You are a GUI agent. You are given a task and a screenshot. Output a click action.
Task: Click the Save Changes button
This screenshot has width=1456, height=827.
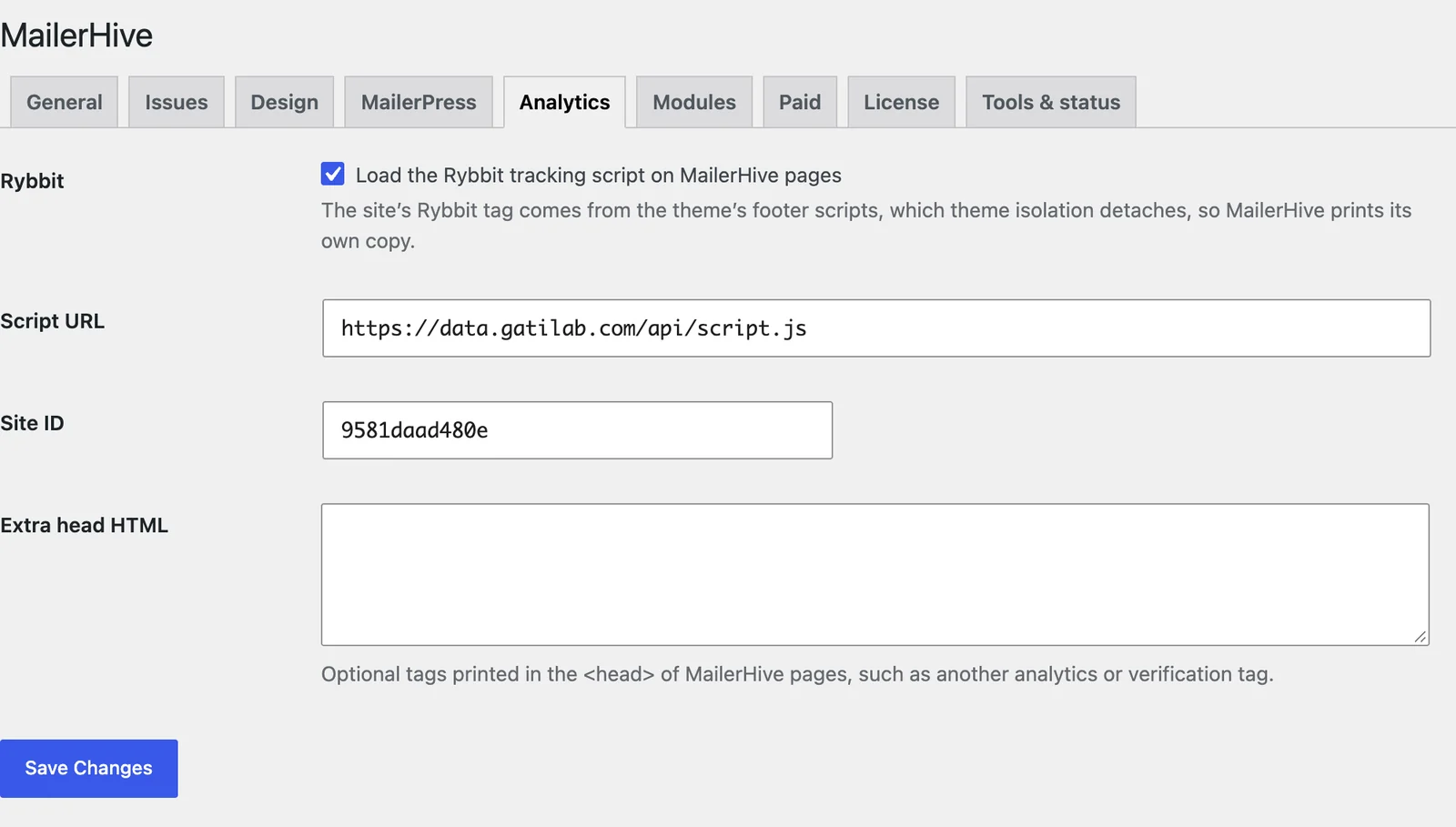click(x=88, y=769)
